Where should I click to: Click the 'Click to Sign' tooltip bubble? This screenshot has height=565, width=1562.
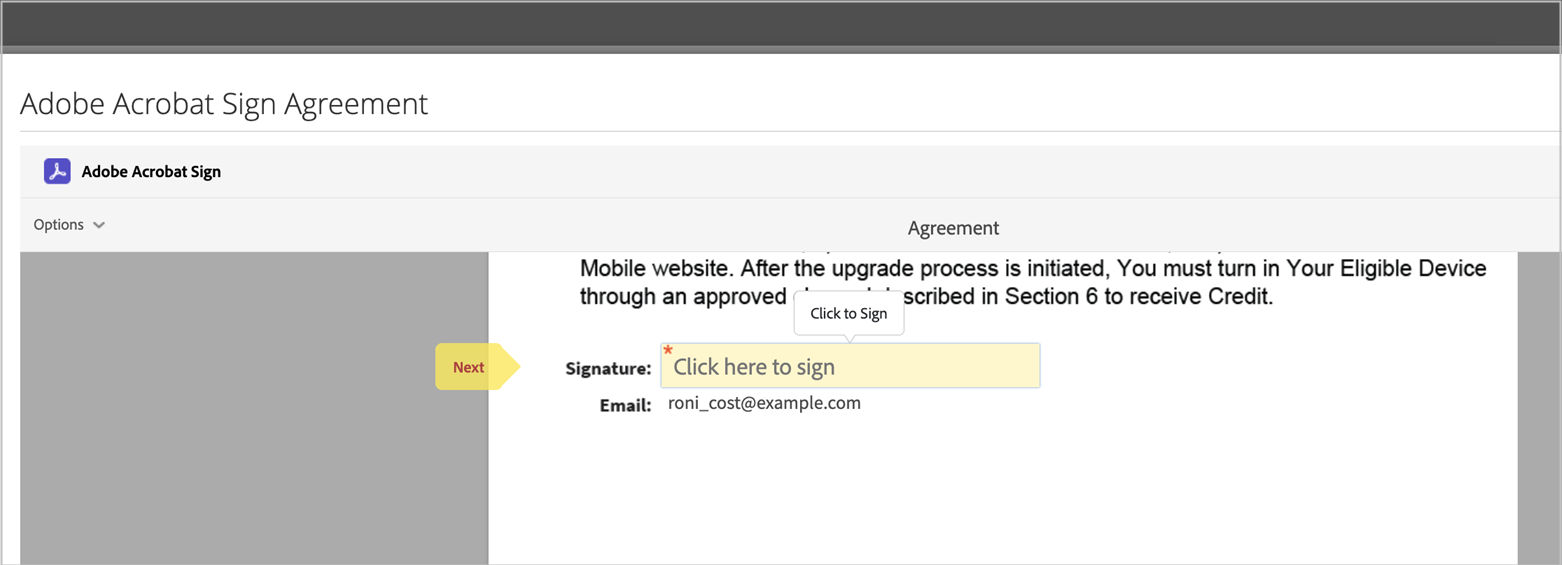point(848,314)
